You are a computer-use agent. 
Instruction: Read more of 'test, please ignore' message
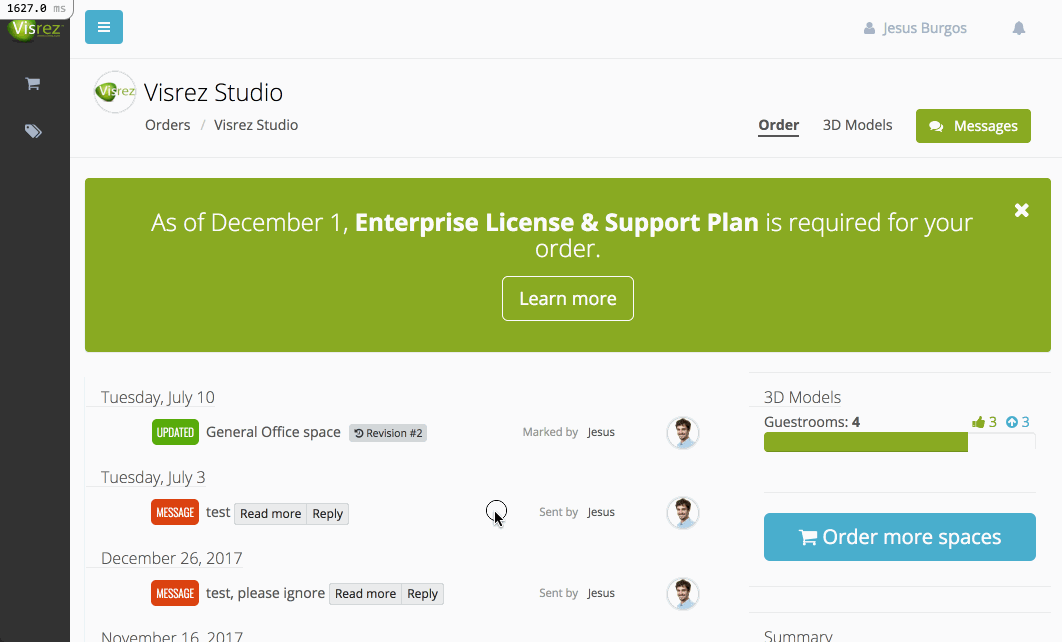[x=365, y=594]
